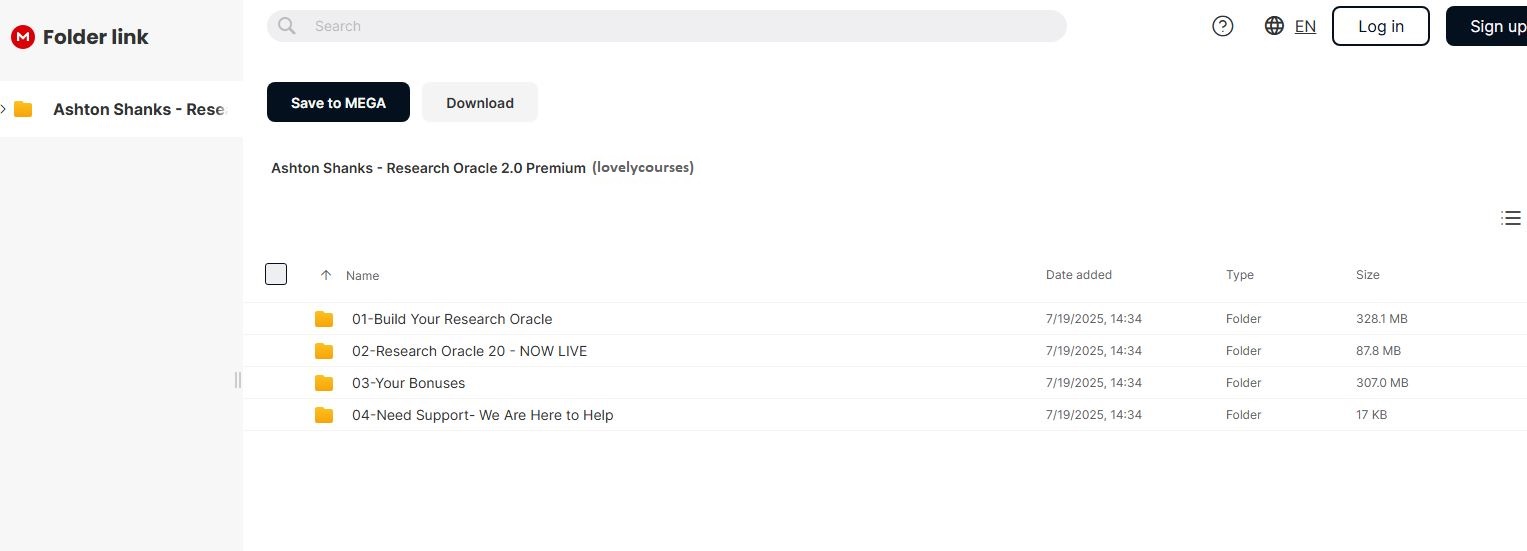The height and width of the screenshot is (551, 1527).
Task: Open the EN language selector
Action: click(x=1305, y=26)
